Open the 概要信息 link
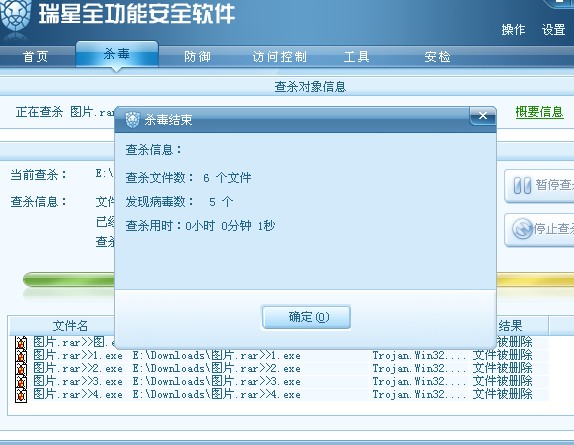 click(539, 112)
